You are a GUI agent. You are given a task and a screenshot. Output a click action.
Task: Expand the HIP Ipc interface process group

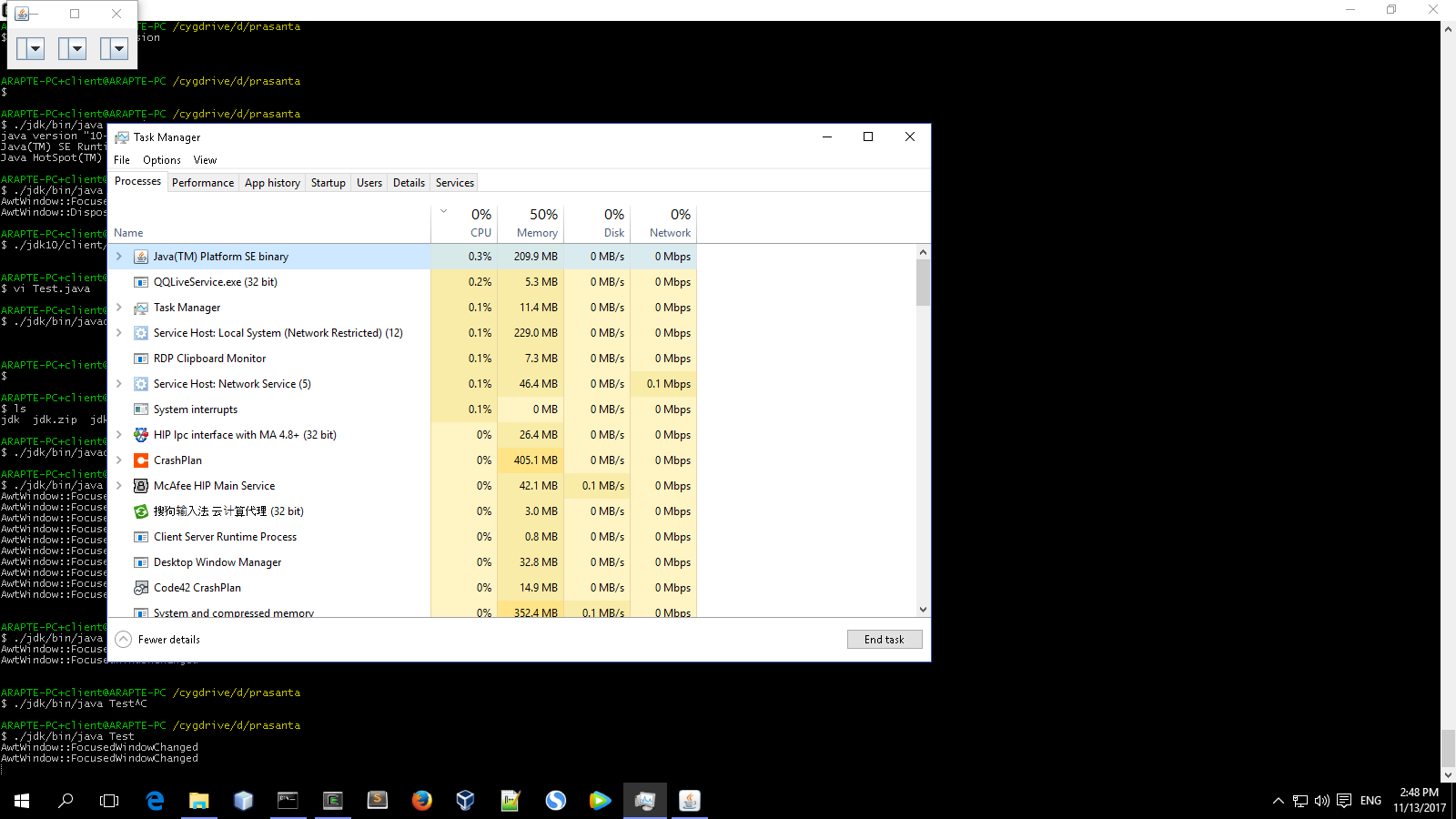pos(119,435)
